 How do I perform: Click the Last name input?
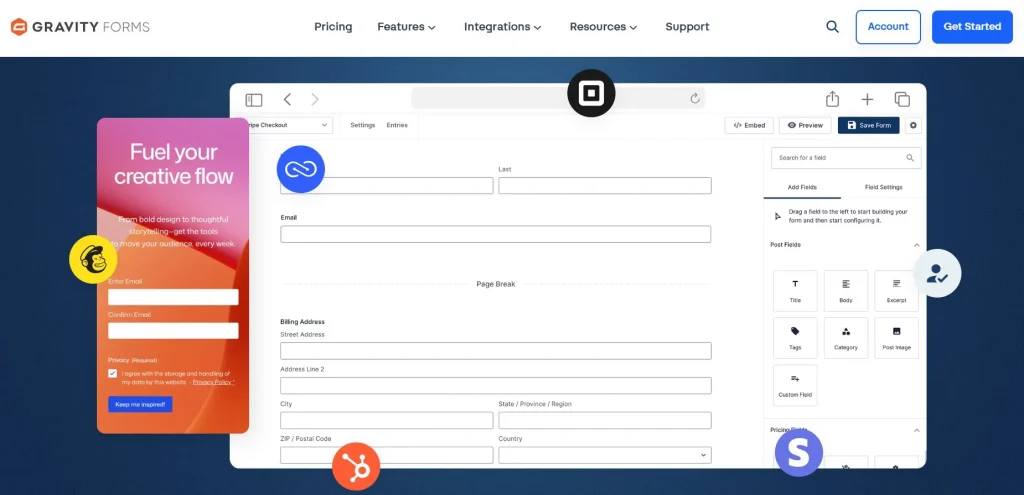click(605, 185)
